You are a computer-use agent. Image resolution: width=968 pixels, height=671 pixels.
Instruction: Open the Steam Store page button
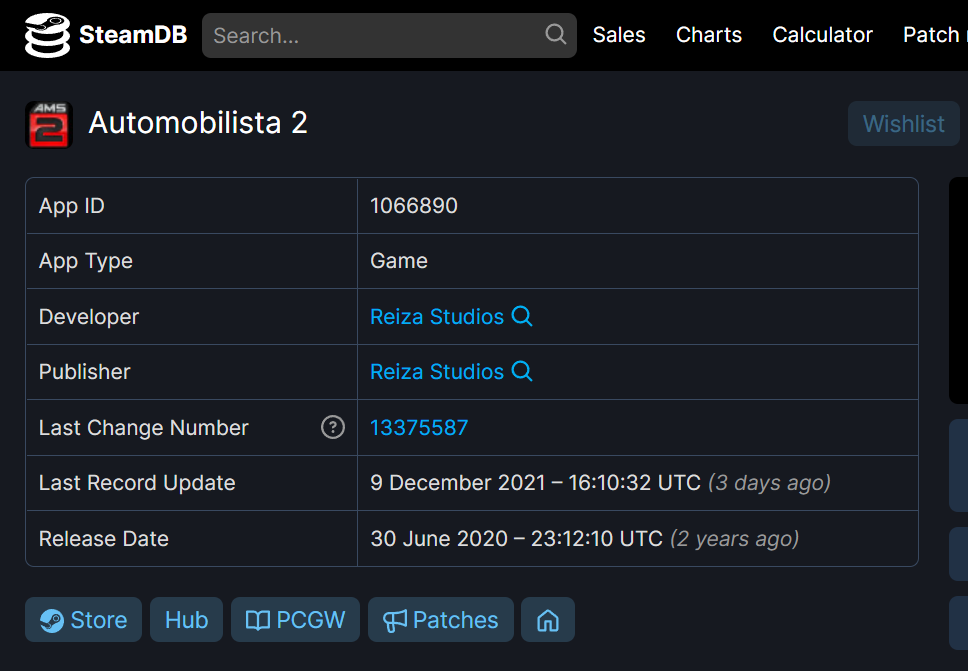(84, 620)
